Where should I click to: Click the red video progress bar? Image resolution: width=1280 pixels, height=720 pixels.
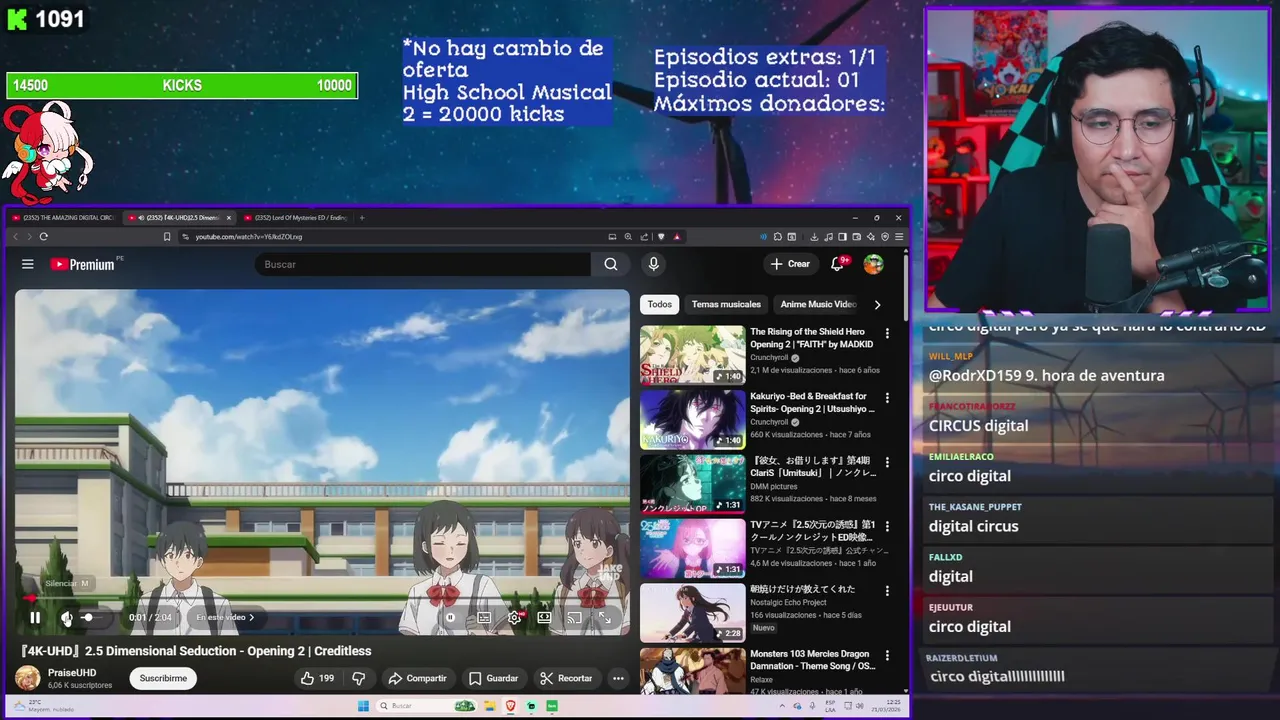[x=322, y=599]
